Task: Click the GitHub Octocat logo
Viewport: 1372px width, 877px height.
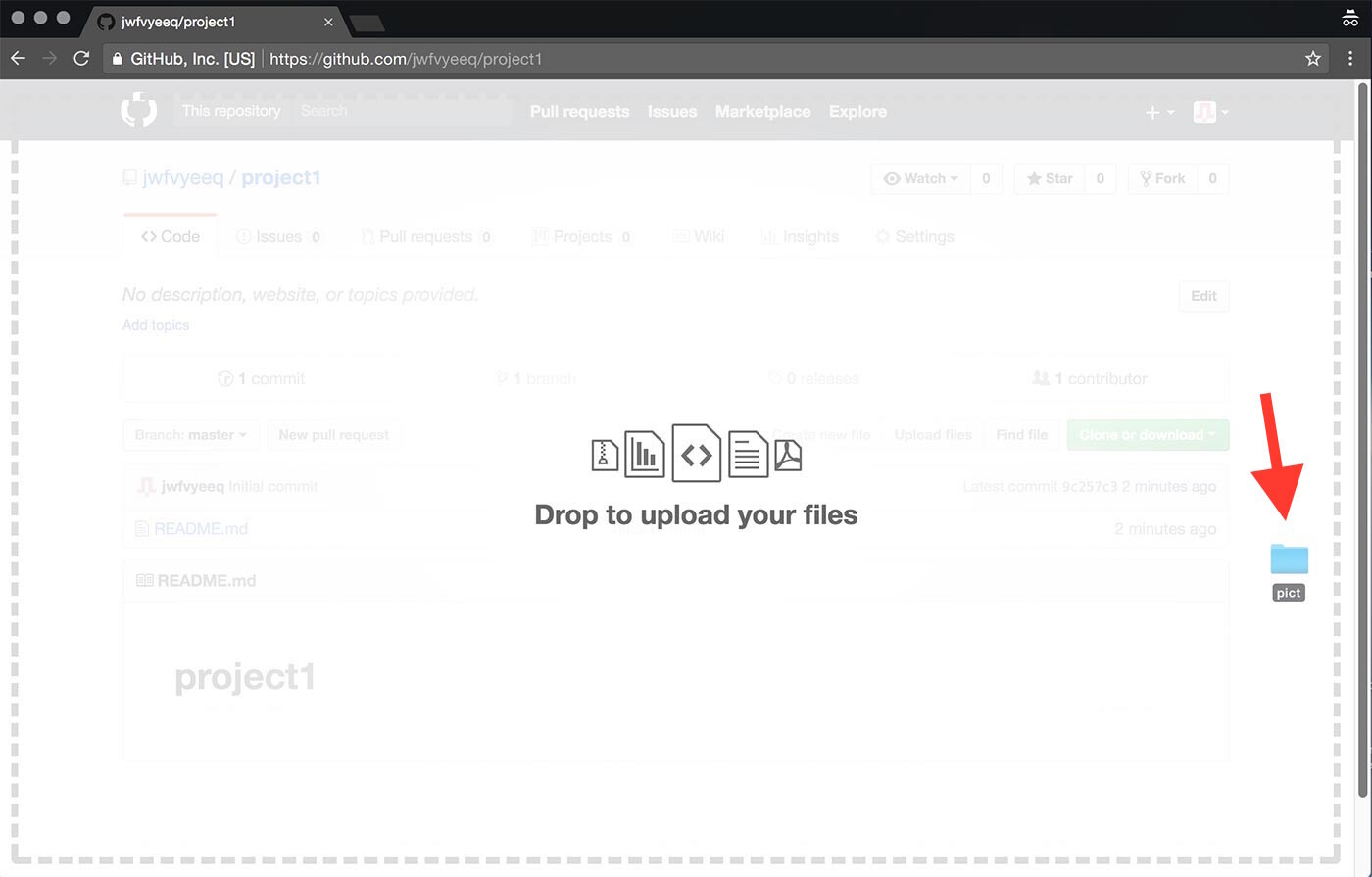Action: coord(138,111)
